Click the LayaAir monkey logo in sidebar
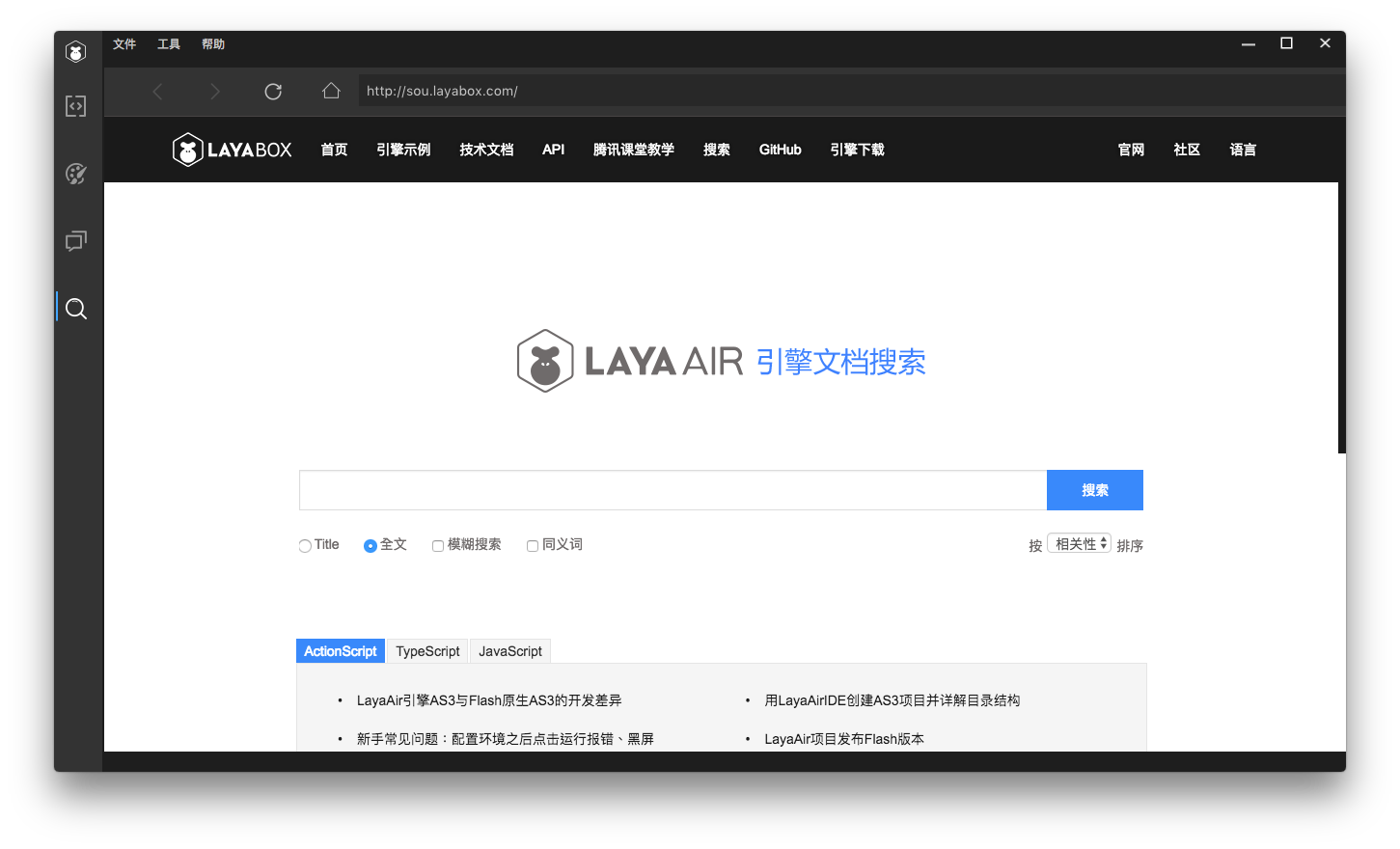1400x849 pixels. click(x=76, y=52)
